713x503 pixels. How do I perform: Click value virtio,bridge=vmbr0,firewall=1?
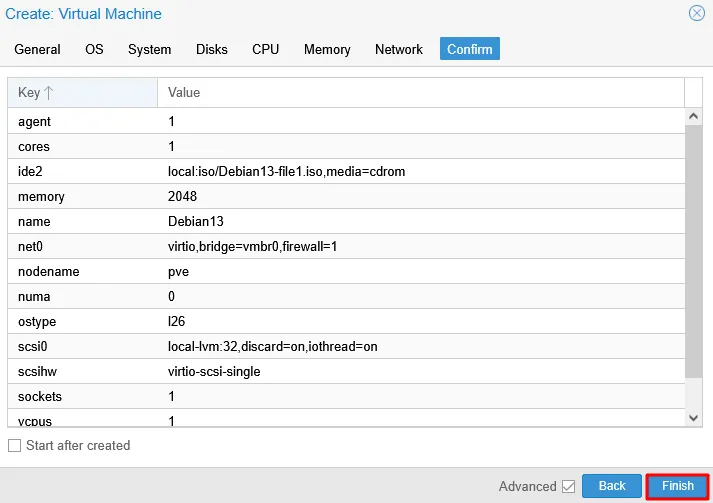[x=252, y=246]
